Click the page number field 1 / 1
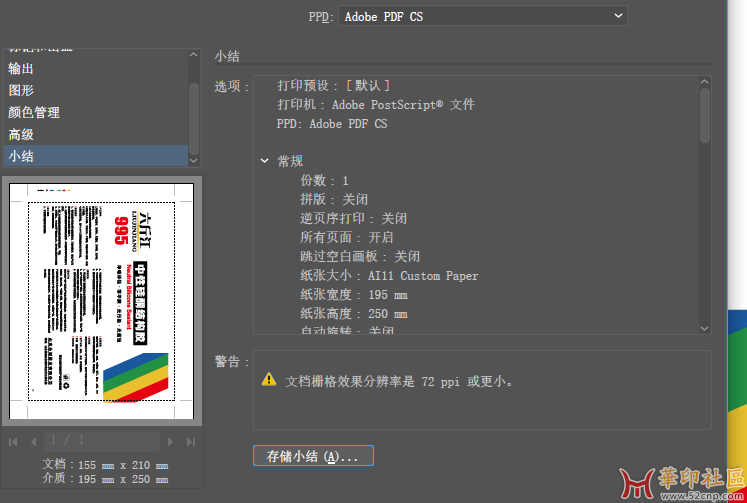This screenshot has width=747, height=503. pos(101,442)
